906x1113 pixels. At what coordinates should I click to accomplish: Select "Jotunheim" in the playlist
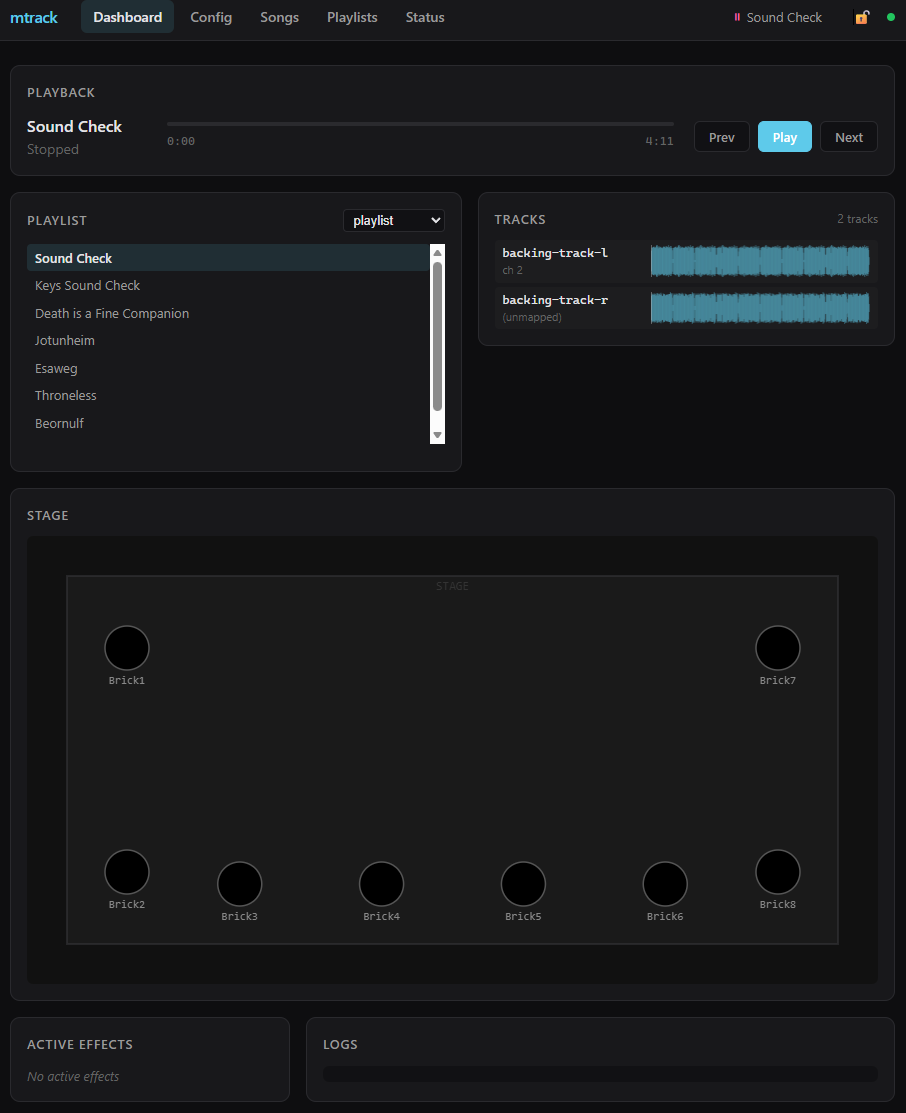tap(64, 340)
